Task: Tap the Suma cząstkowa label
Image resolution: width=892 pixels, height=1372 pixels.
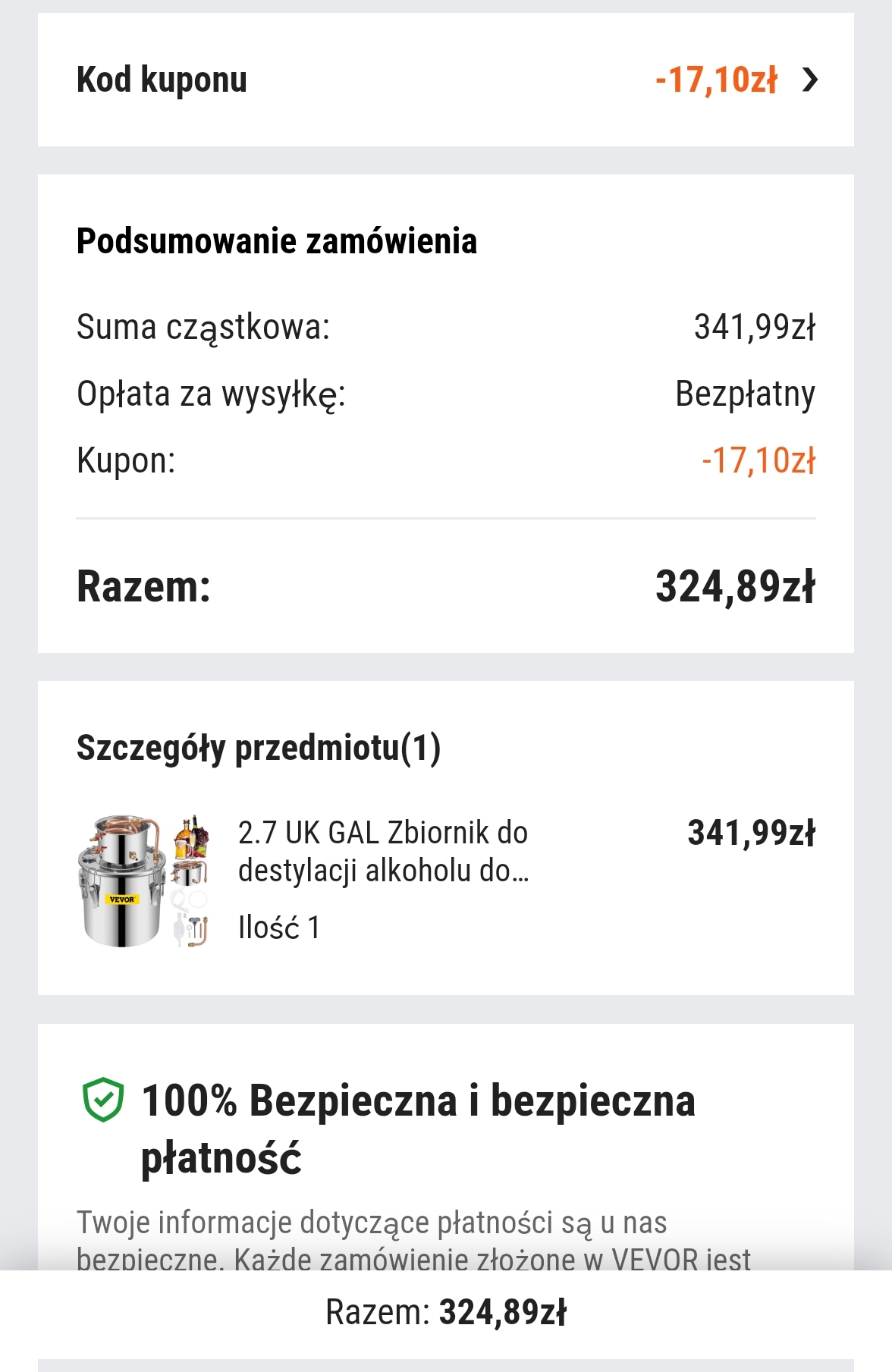Action: pyautogui.click(x=203, y=328)
